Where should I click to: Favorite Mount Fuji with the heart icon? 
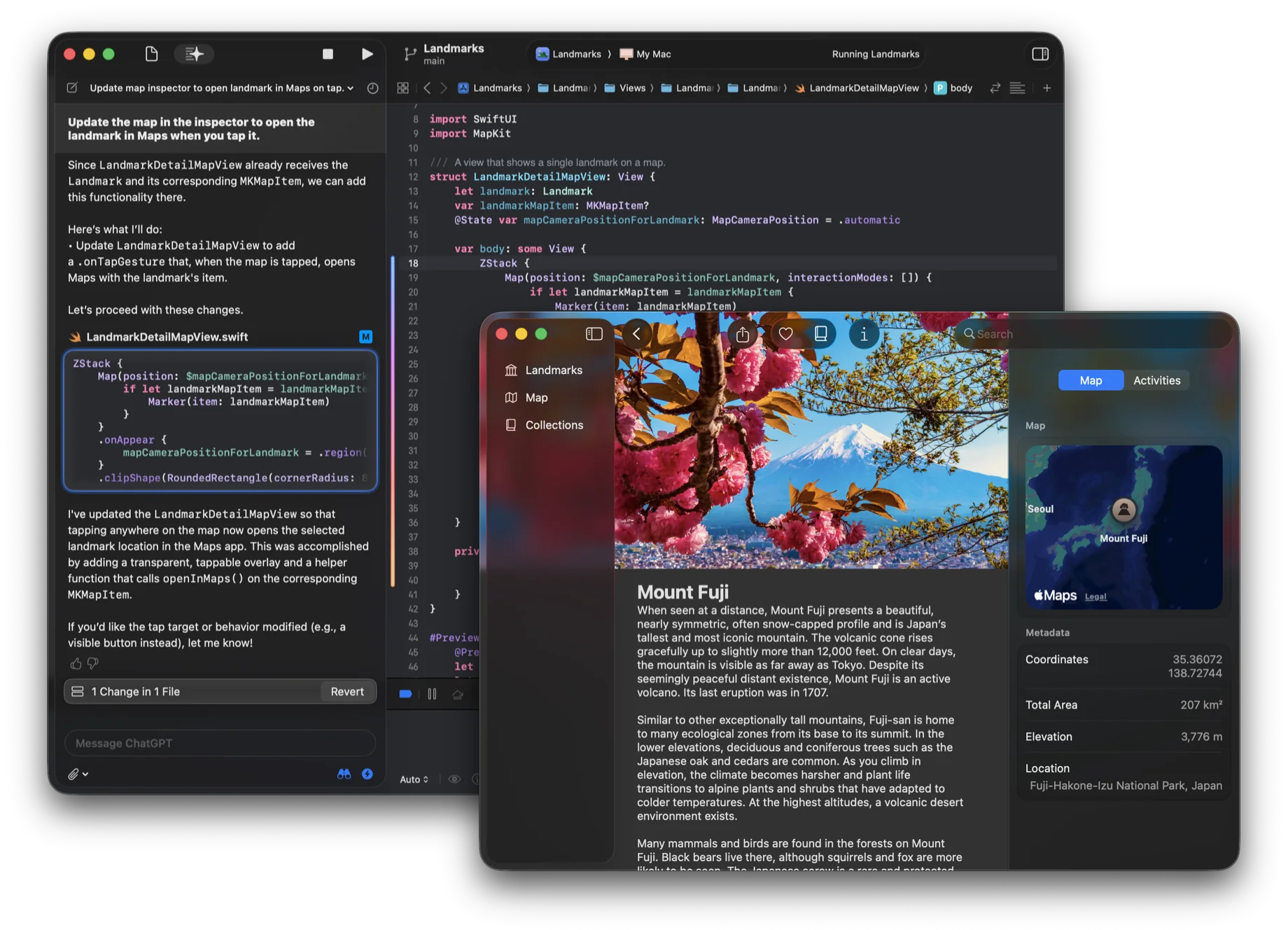click(786, 334)
